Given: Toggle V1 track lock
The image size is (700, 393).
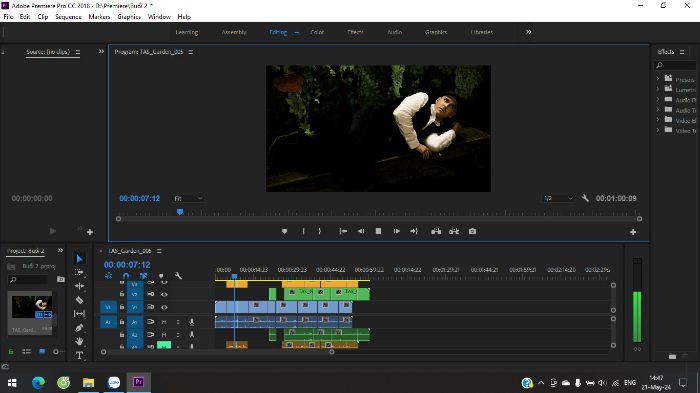Looking at the screenshot, I should point(121,307).
